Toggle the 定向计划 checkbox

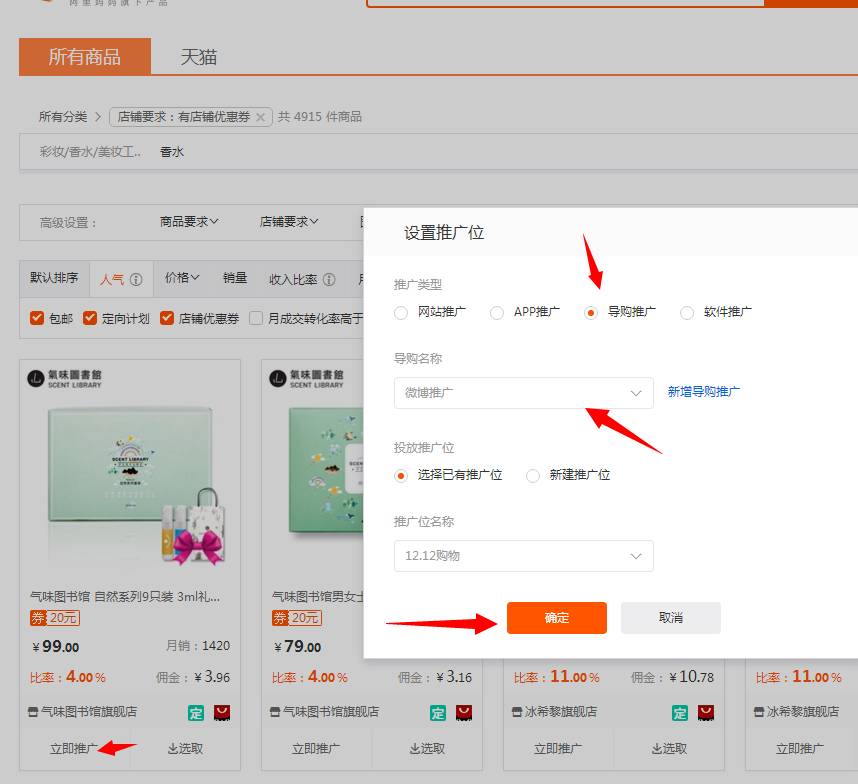pyautogui.click(x=90, y=318)
